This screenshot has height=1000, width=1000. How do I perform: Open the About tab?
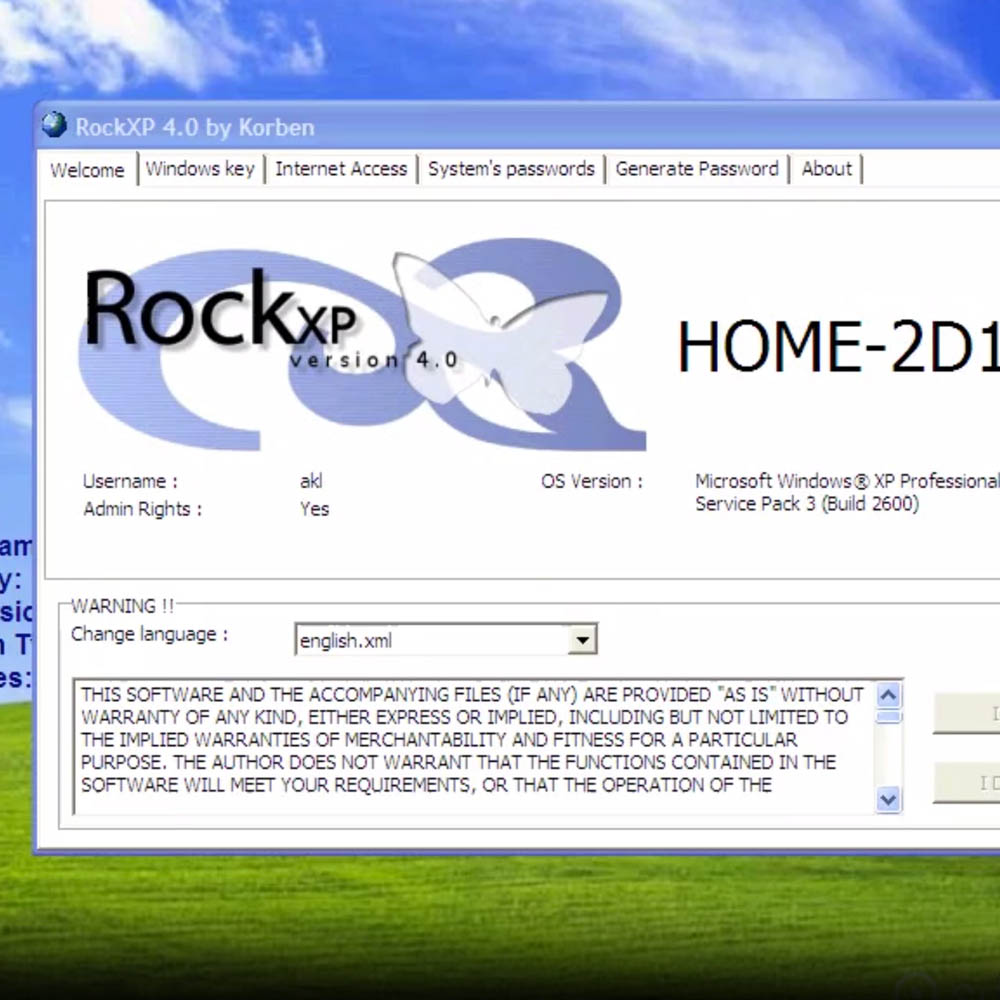tap(827, 169)
